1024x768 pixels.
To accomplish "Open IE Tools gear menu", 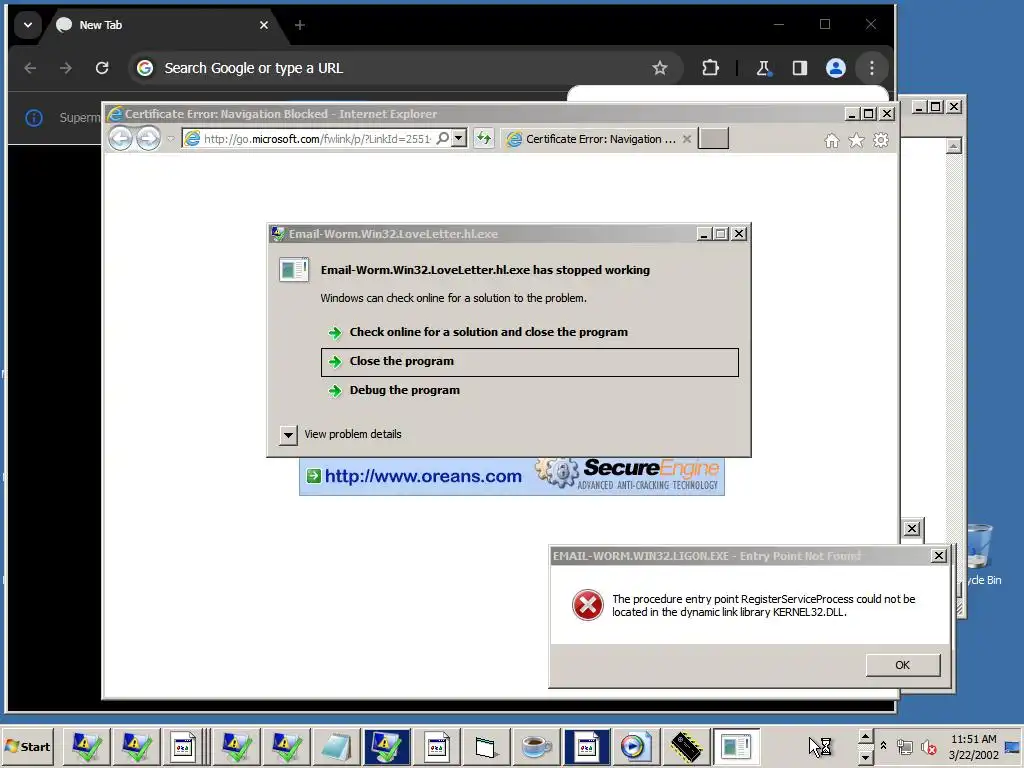I will tap(881, 140).
